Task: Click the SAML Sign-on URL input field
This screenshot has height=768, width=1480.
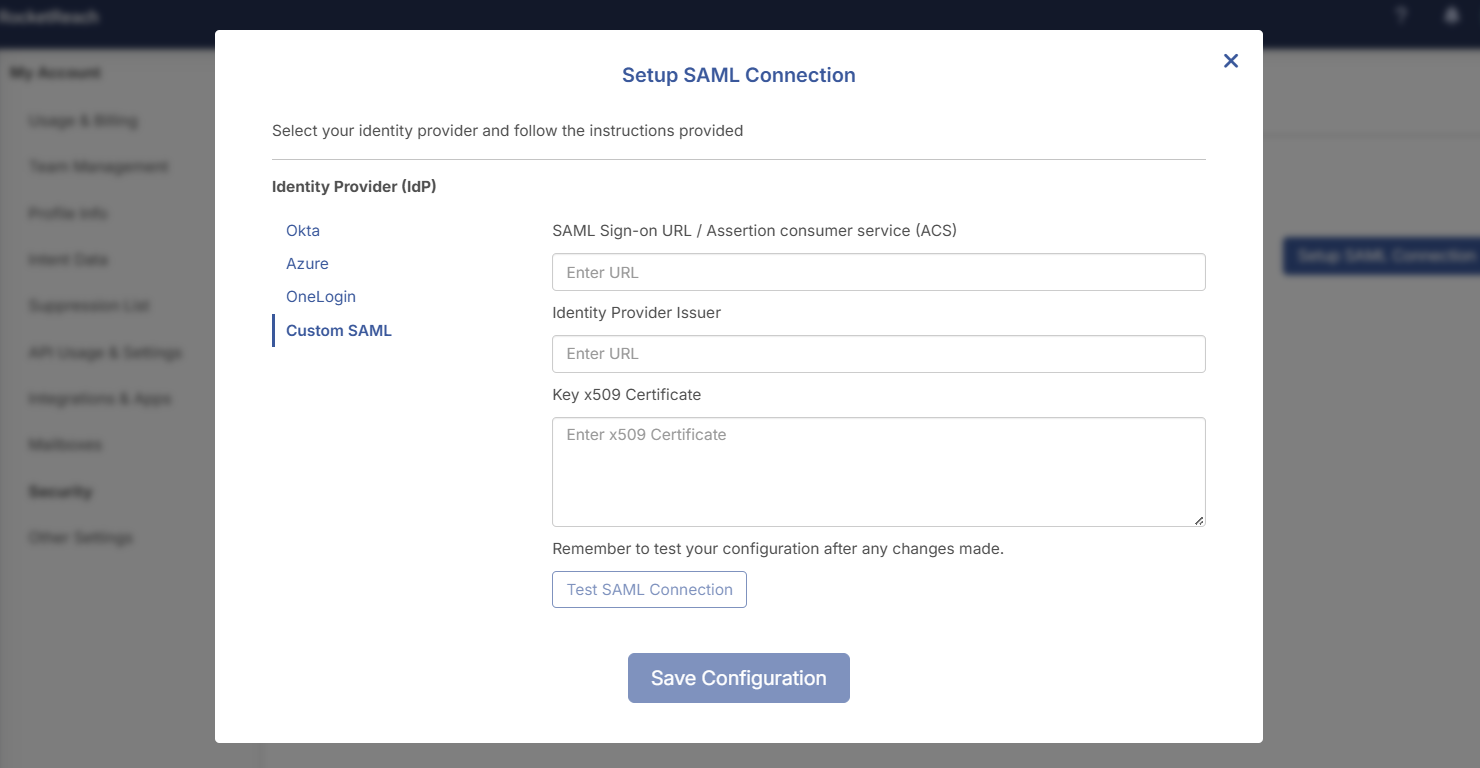Action: 878,272
